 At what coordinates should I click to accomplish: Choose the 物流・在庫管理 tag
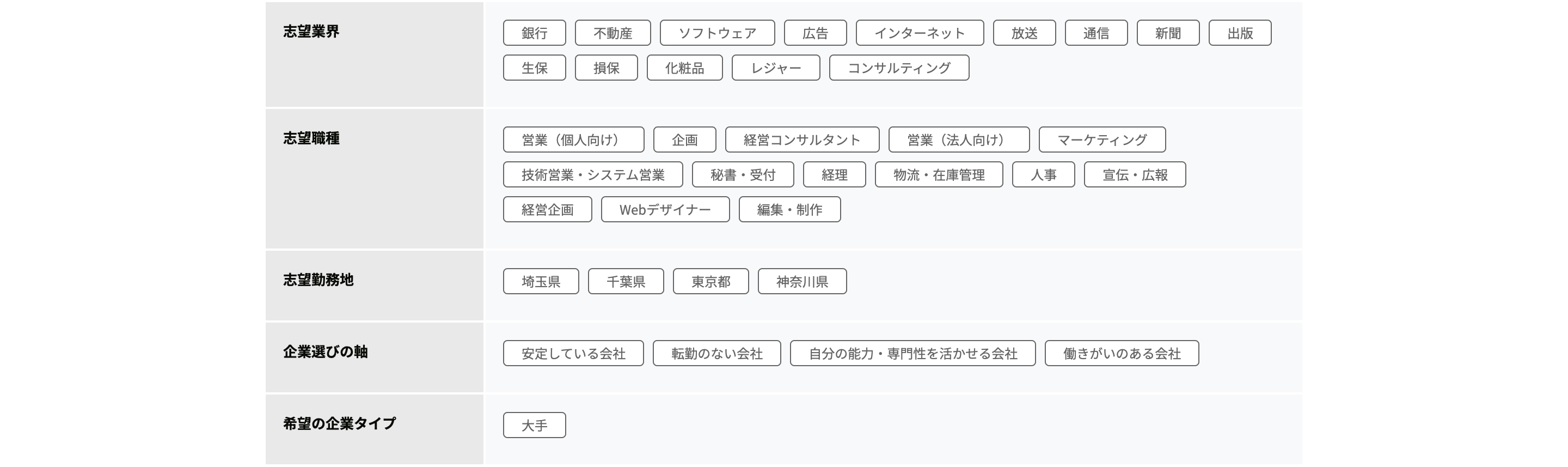tap(939, 175)
